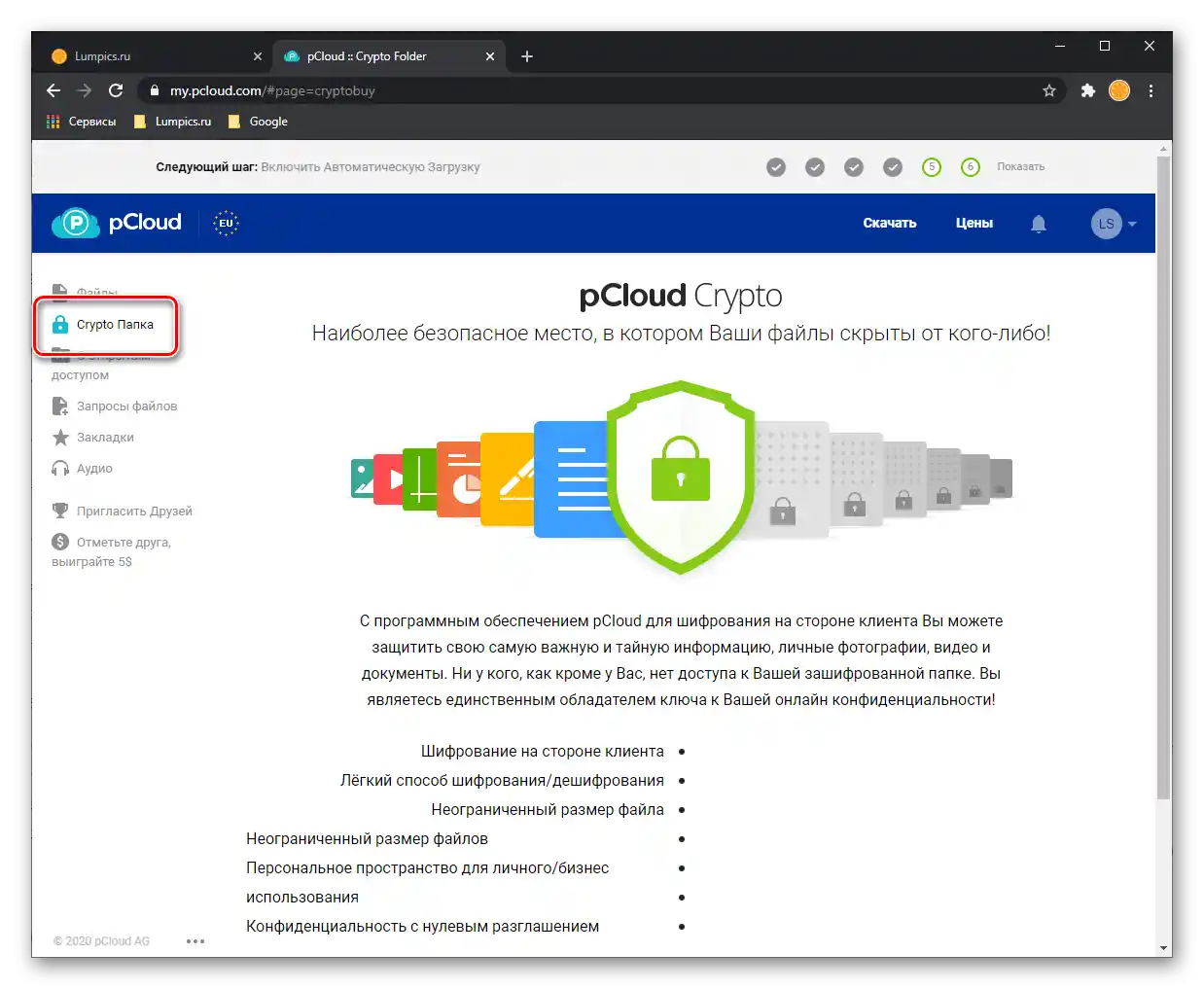Click onboarding step 6 circle
Image resolution: width=1204 pixels, height=989 pixels.
[x=971, y=167]
